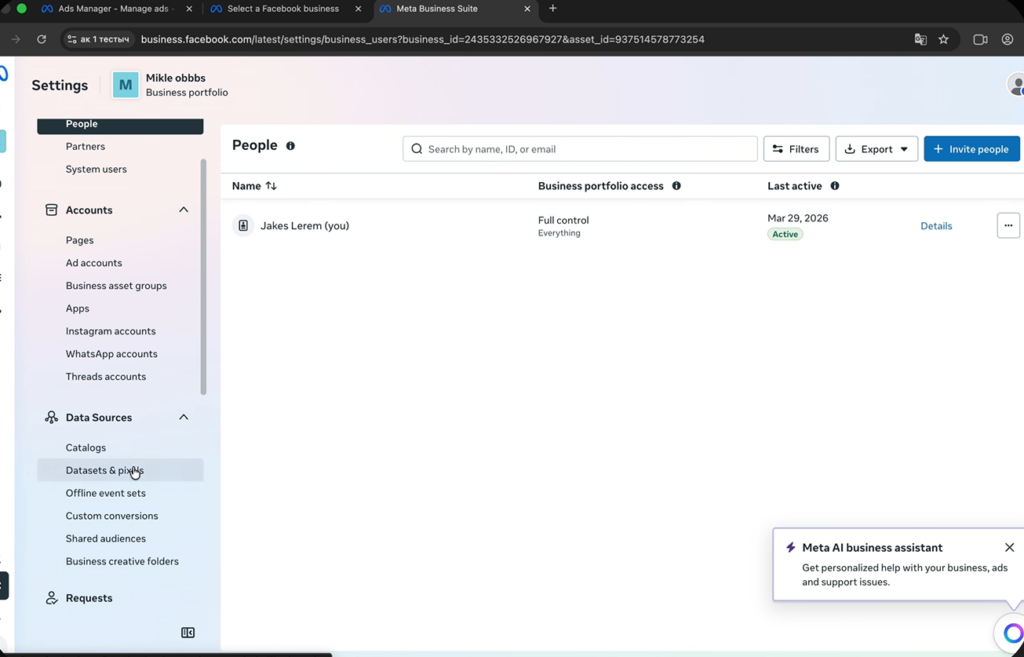This screenshot has height=657, width=1024.
Task: Click the Full control access text
Action: (x=563, y=220)
